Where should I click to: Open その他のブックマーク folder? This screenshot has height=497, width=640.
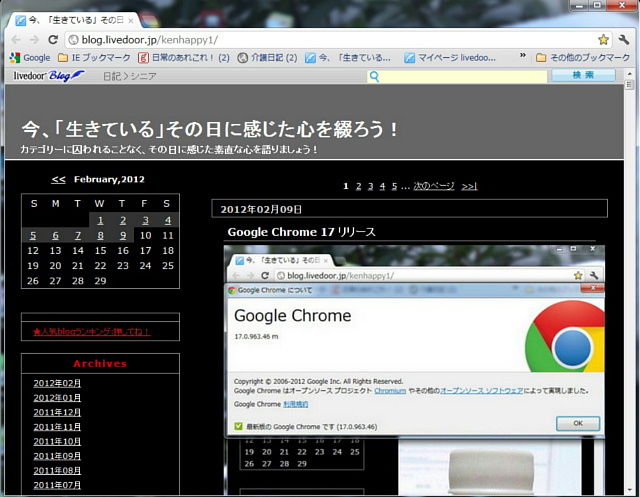(x=583, y=58)
